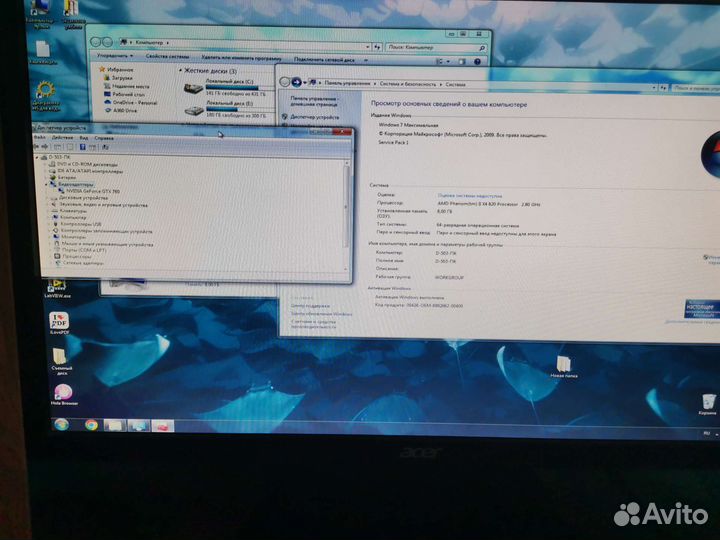Open the Упорядочить dropdown in Explorer
720x540 pixels.
pos(112,57)
